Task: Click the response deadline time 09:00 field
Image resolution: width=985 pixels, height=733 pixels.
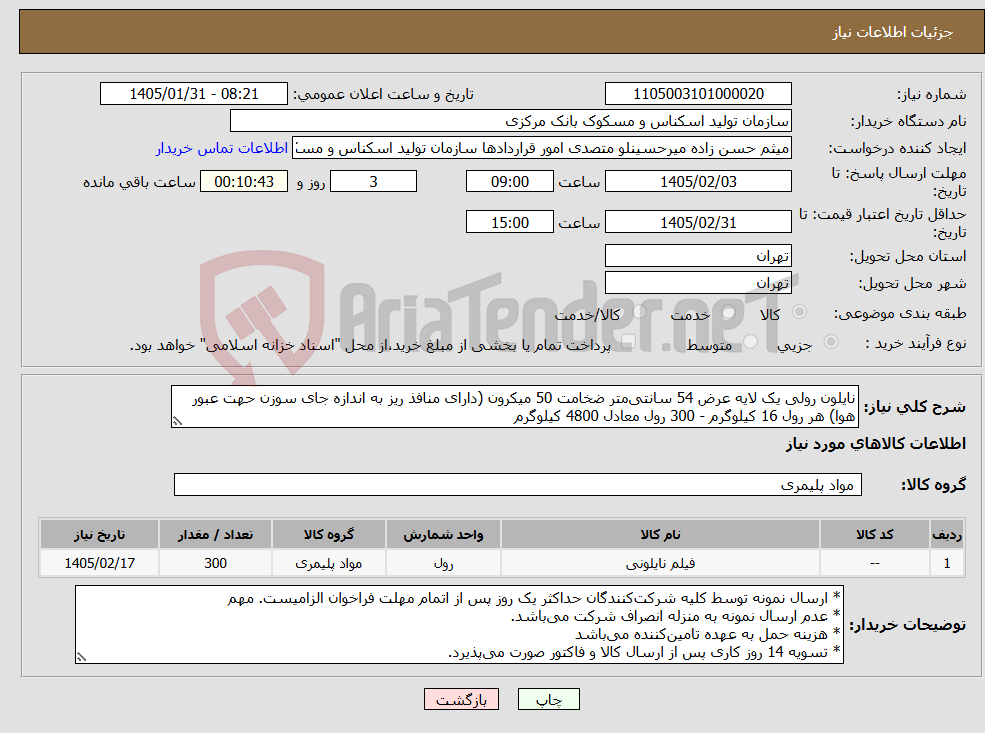Action: [509, 182]
